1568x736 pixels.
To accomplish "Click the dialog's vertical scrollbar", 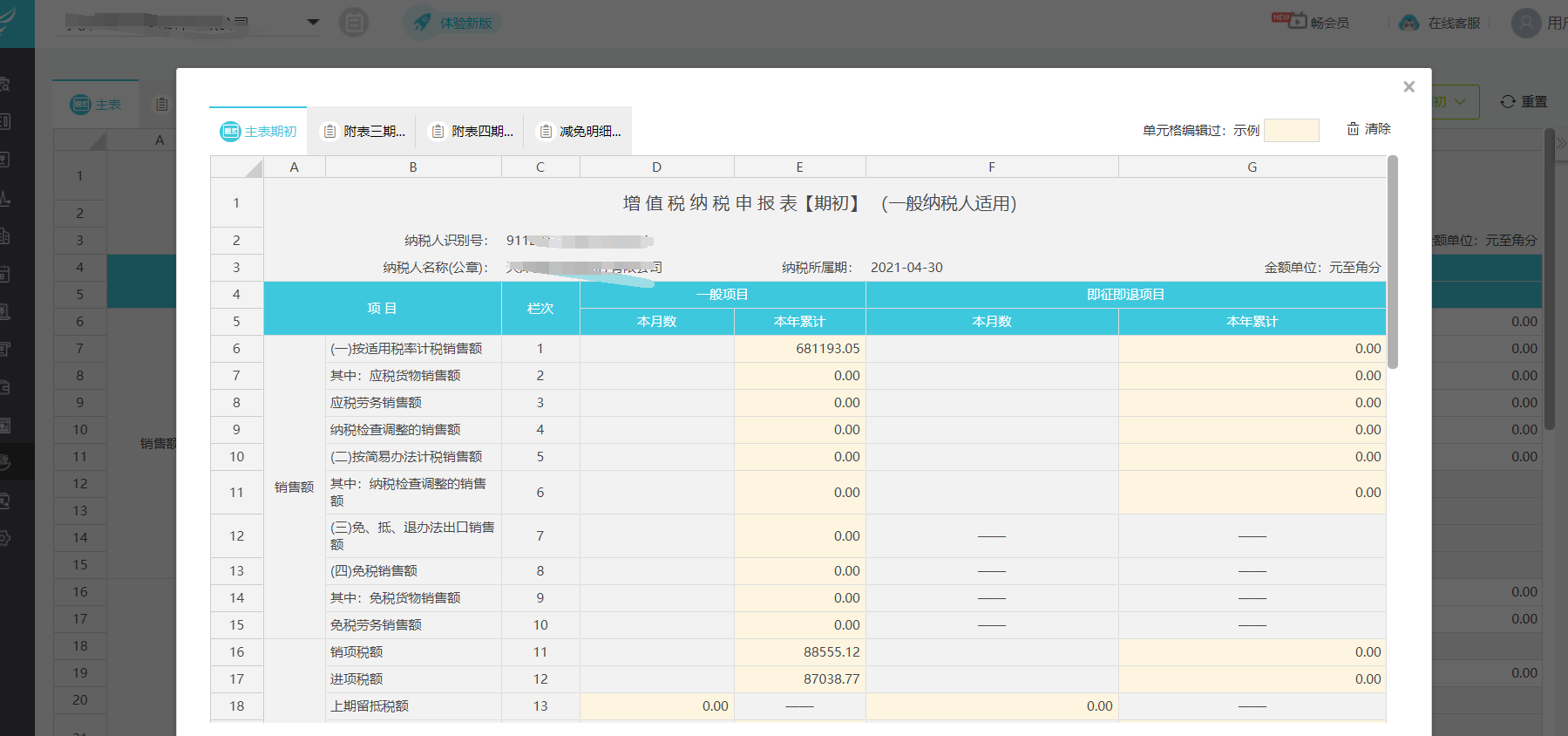I will pyautogui.click(x=1392, y=262).
